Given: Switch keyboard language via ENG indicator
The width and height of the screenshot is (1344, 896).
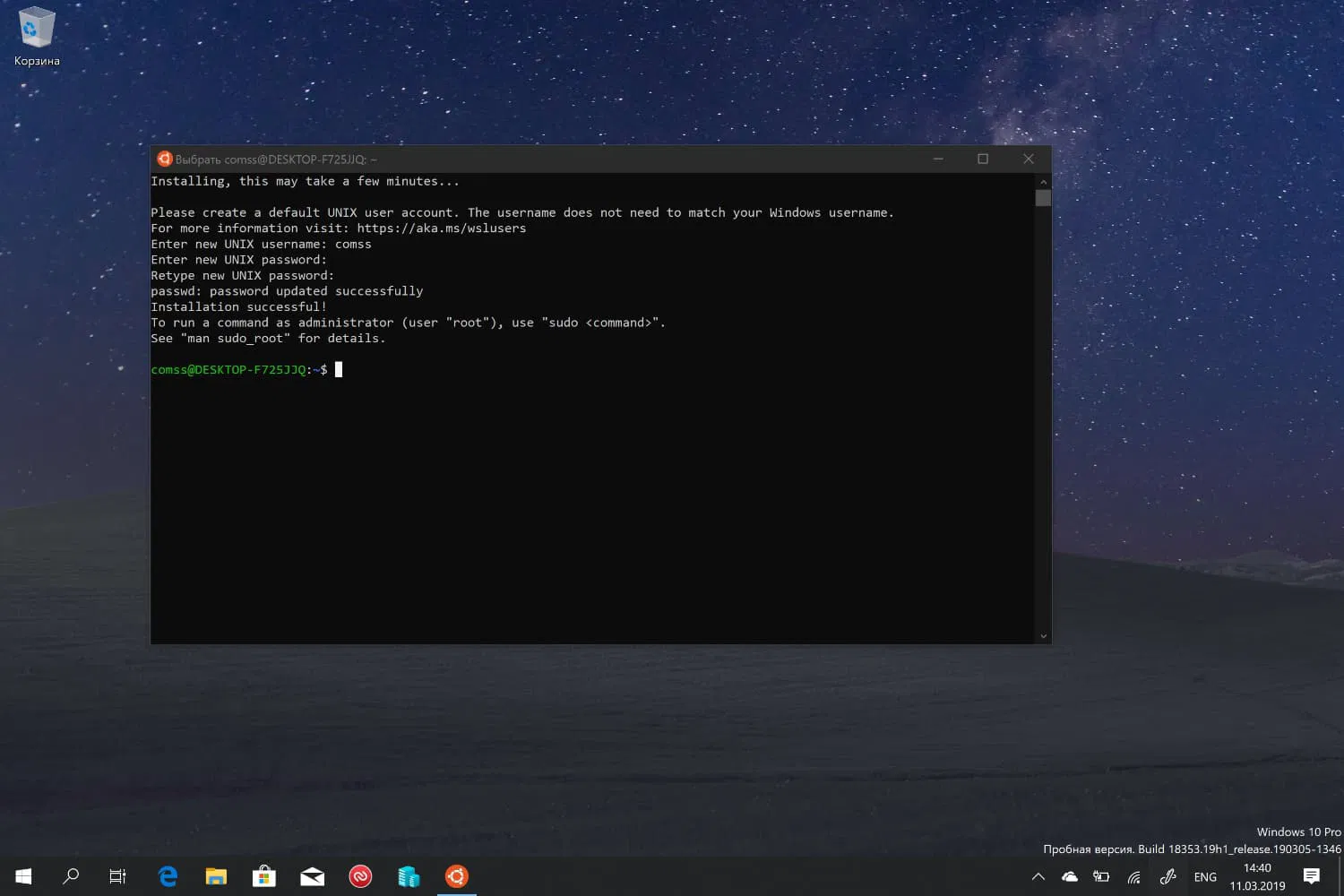Looking at the screenshot, I should (1205, 876).
